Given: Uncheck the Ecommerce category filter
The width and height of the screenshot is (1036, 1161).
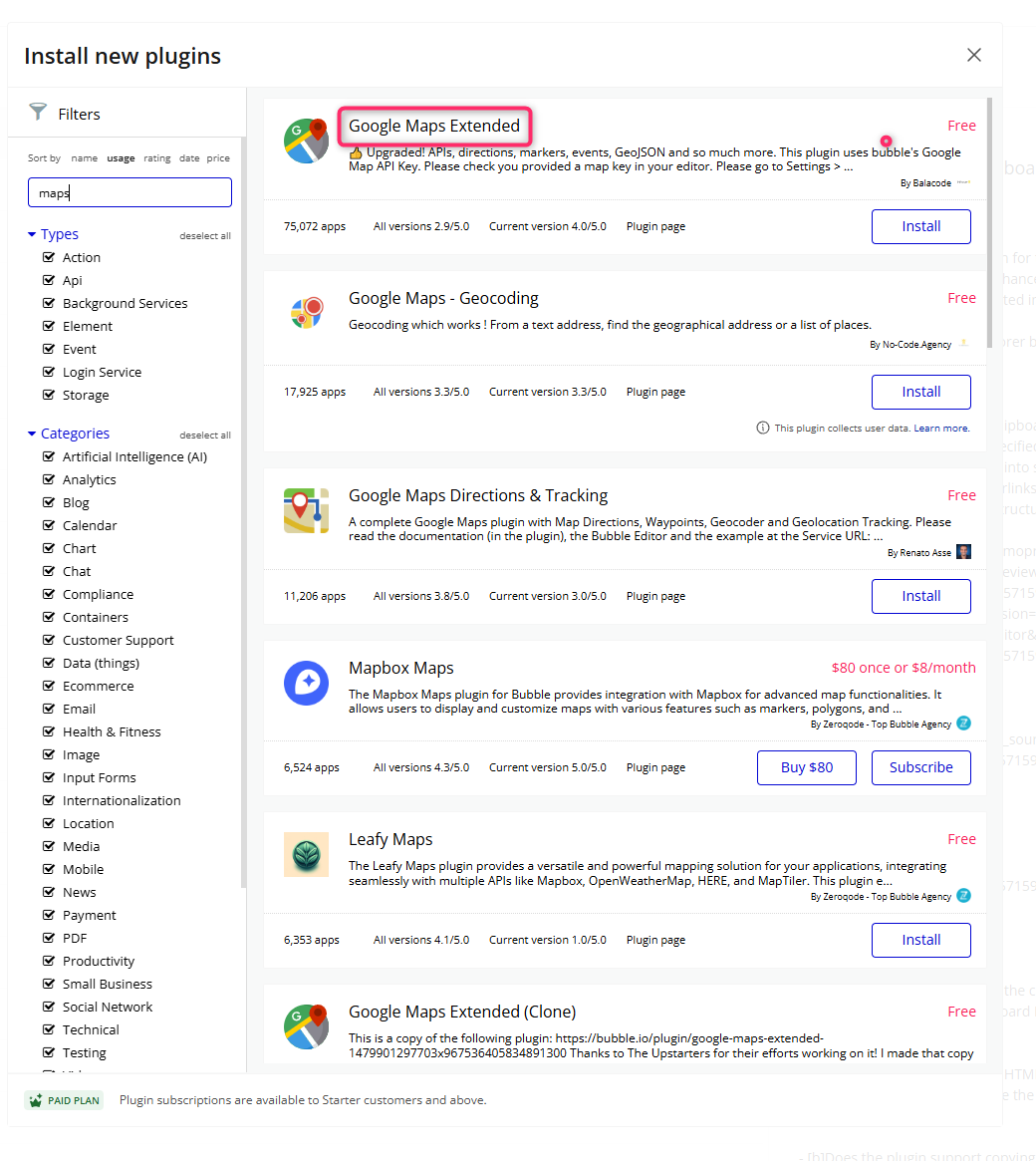Looking at the screenshot, I should tap(47, 686).
